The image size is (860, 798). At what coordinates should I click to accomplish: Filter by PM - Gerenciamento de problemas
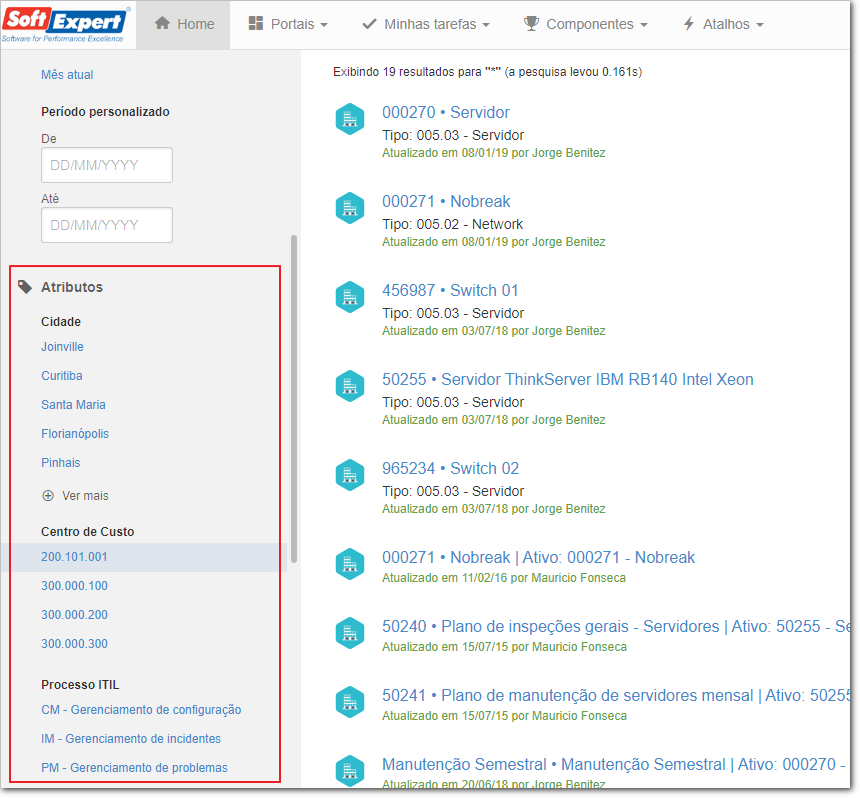tap(134, 768)
